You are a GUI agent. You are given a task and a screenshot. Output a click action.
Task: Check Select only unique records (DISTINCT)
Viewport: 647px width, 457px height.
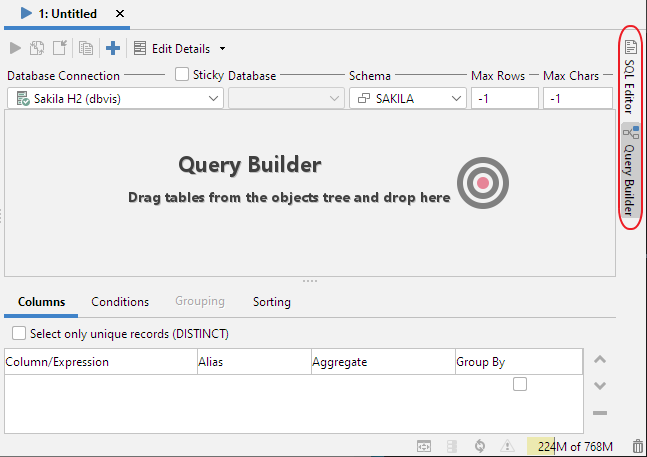(x=19, y=333)
